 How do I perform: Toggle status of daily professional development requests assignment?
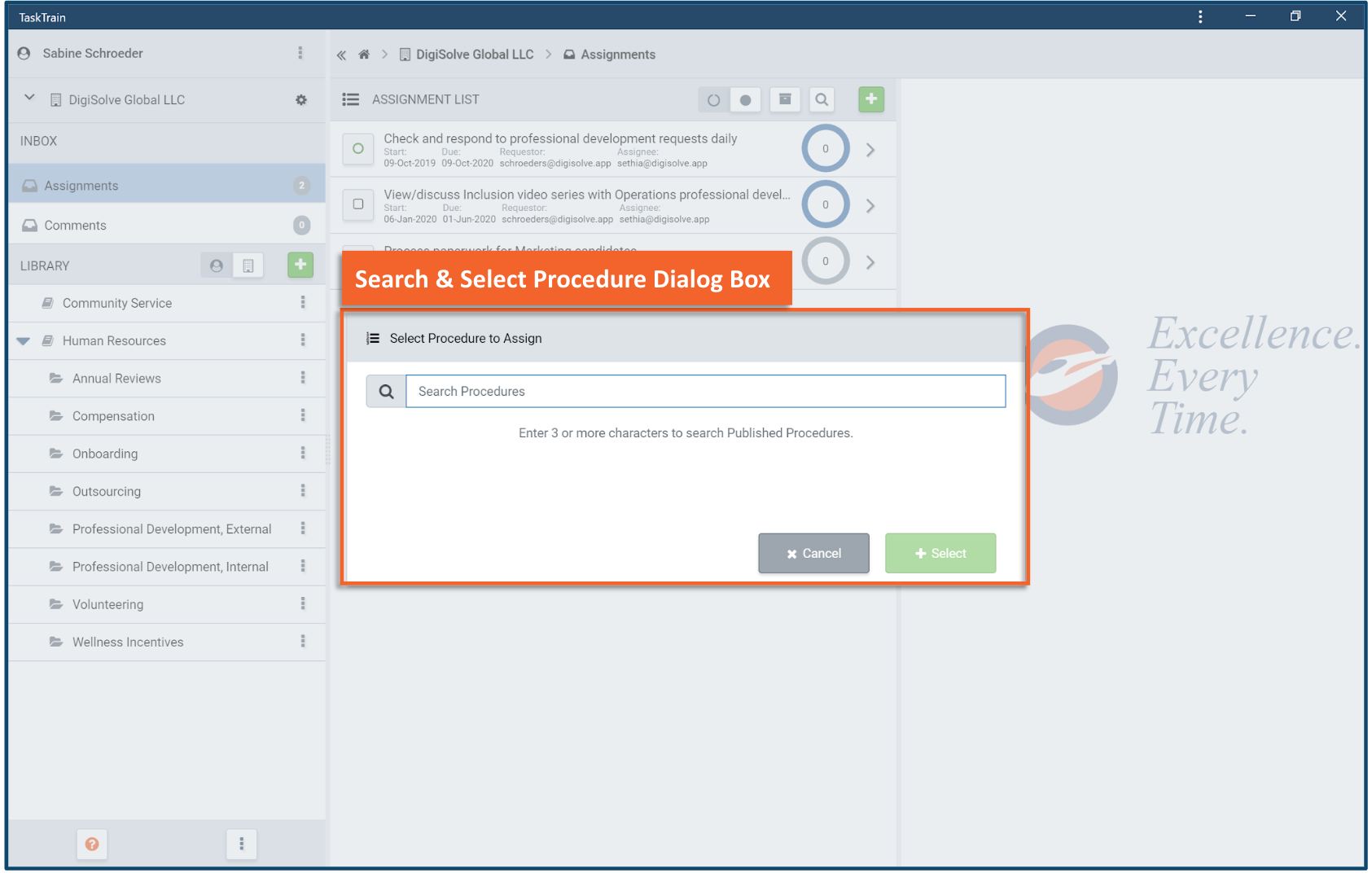point(358,149)
